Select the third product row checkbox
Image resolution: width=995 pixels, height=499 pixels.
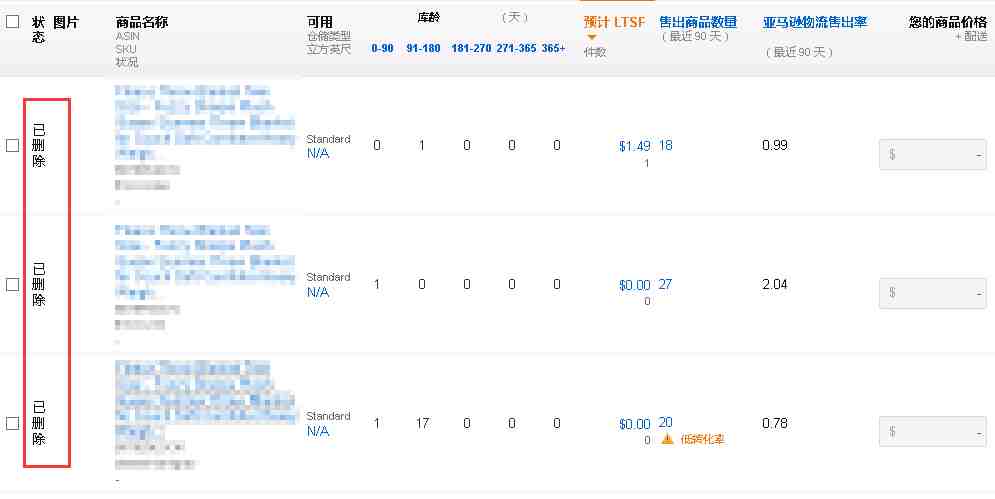(x=12, y=423)
